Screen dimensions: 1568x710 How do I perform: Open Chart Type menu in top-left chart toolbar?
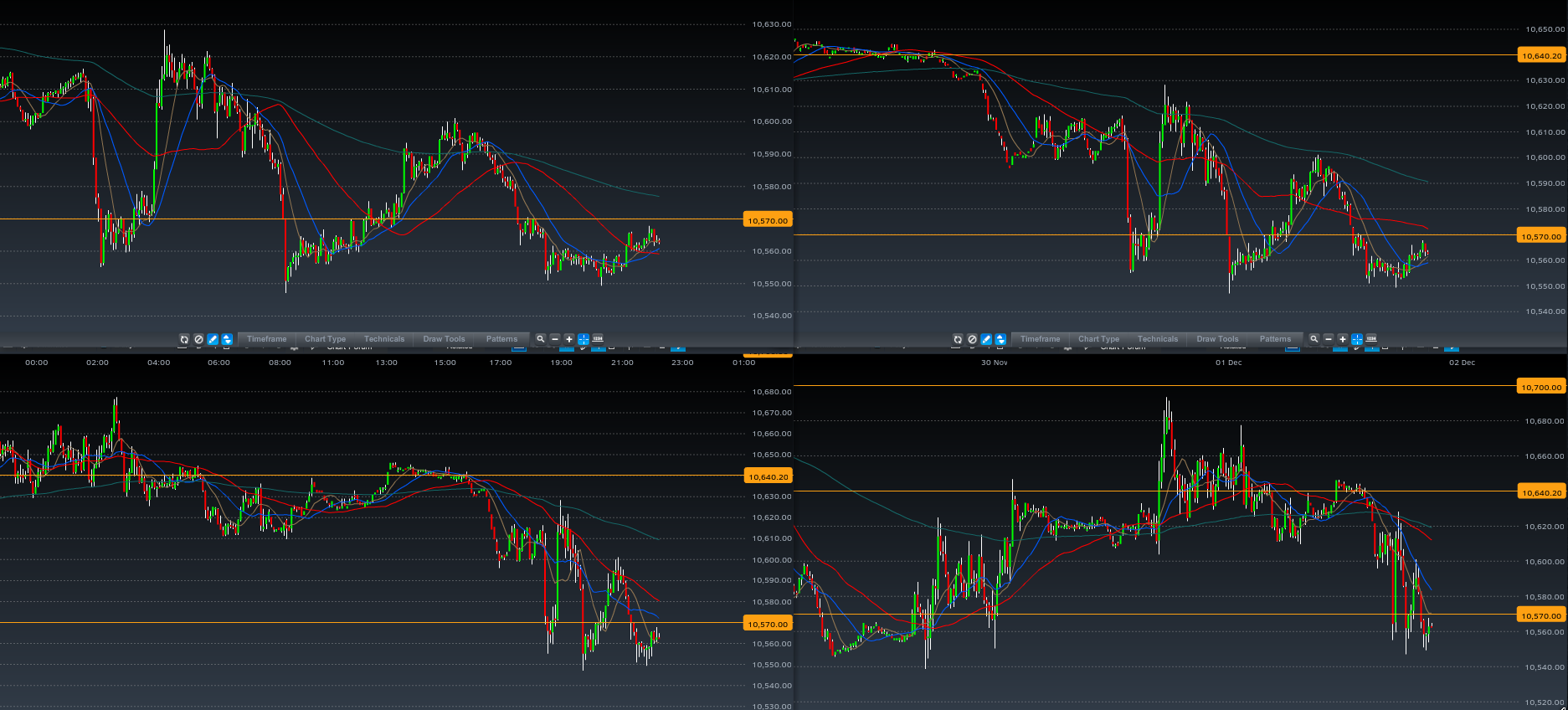[325, 339]
